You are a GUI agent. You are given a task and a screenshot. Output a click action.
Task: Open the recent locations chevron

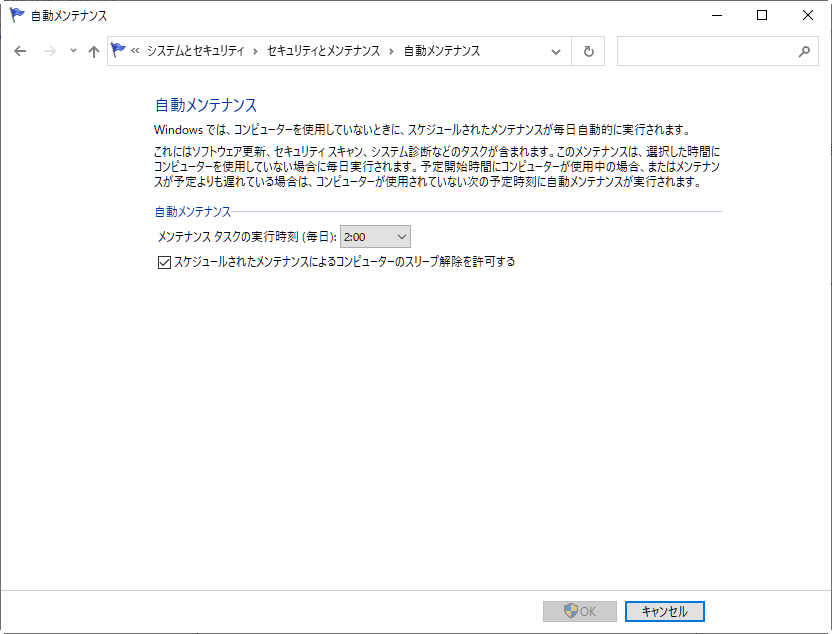73,51
